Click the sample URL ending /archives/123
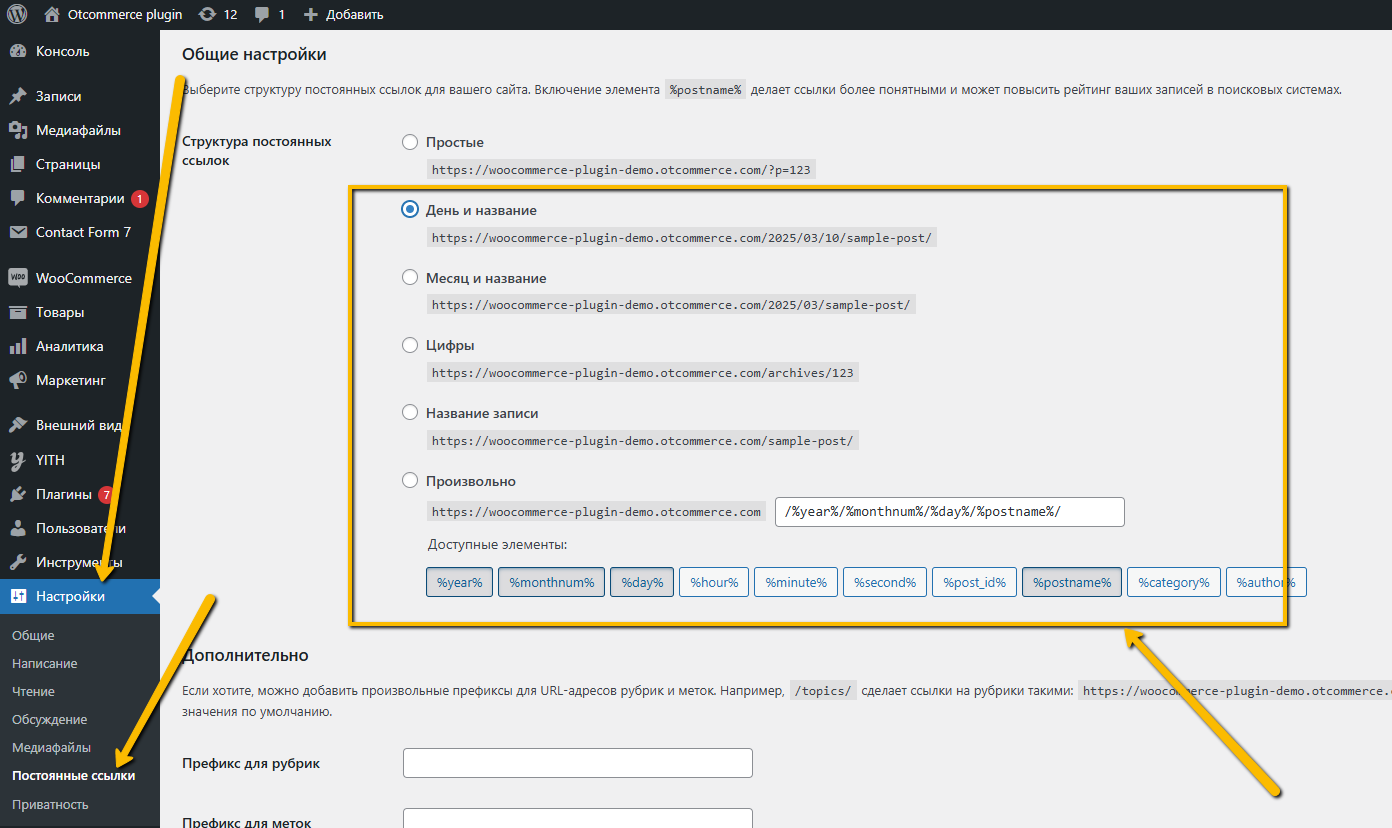This screenshot has height=828, width=1392. click(643, 373)
